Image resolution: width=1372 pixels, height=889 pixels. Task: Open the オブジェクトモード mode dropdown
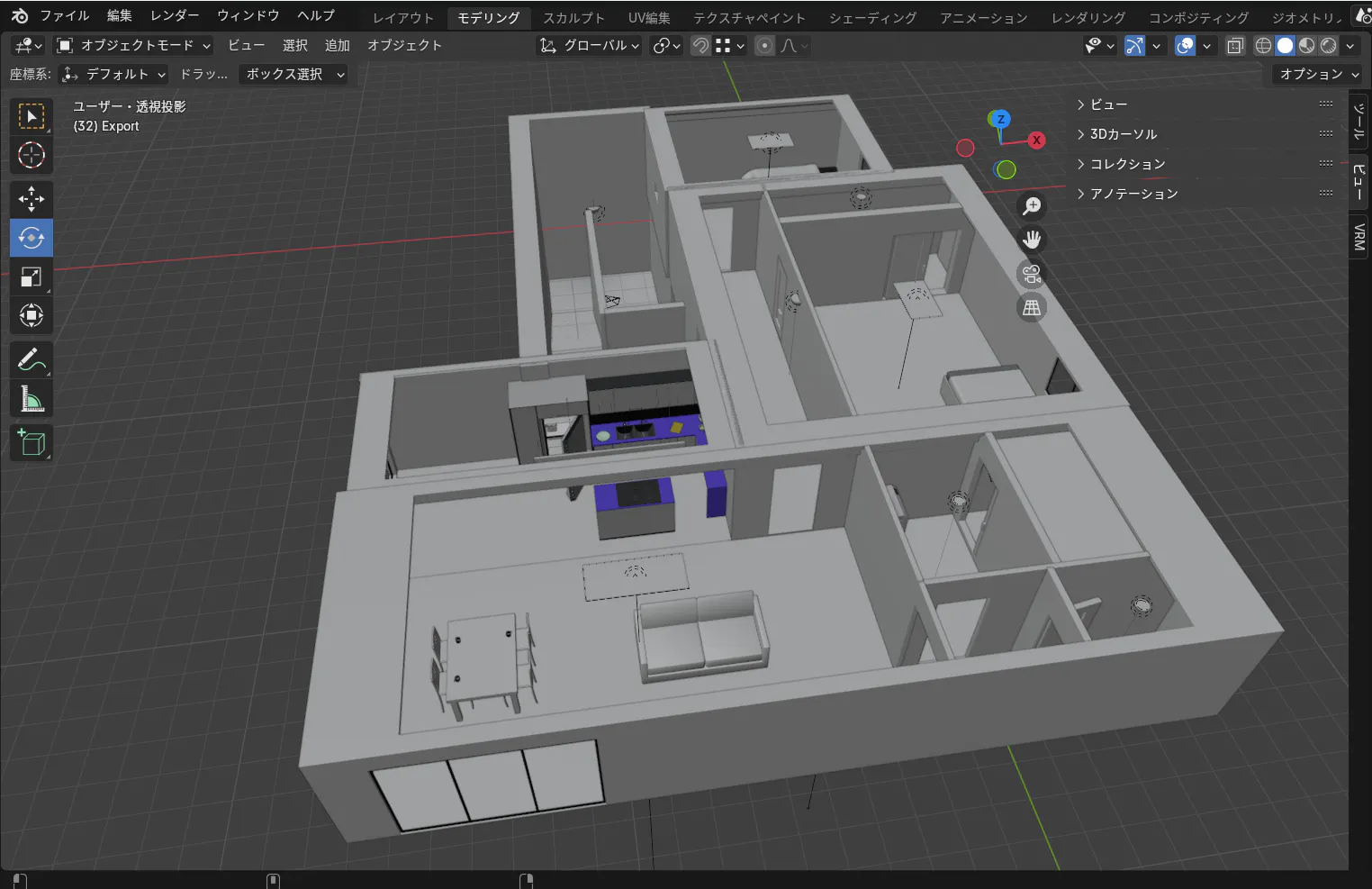point(133,46)
